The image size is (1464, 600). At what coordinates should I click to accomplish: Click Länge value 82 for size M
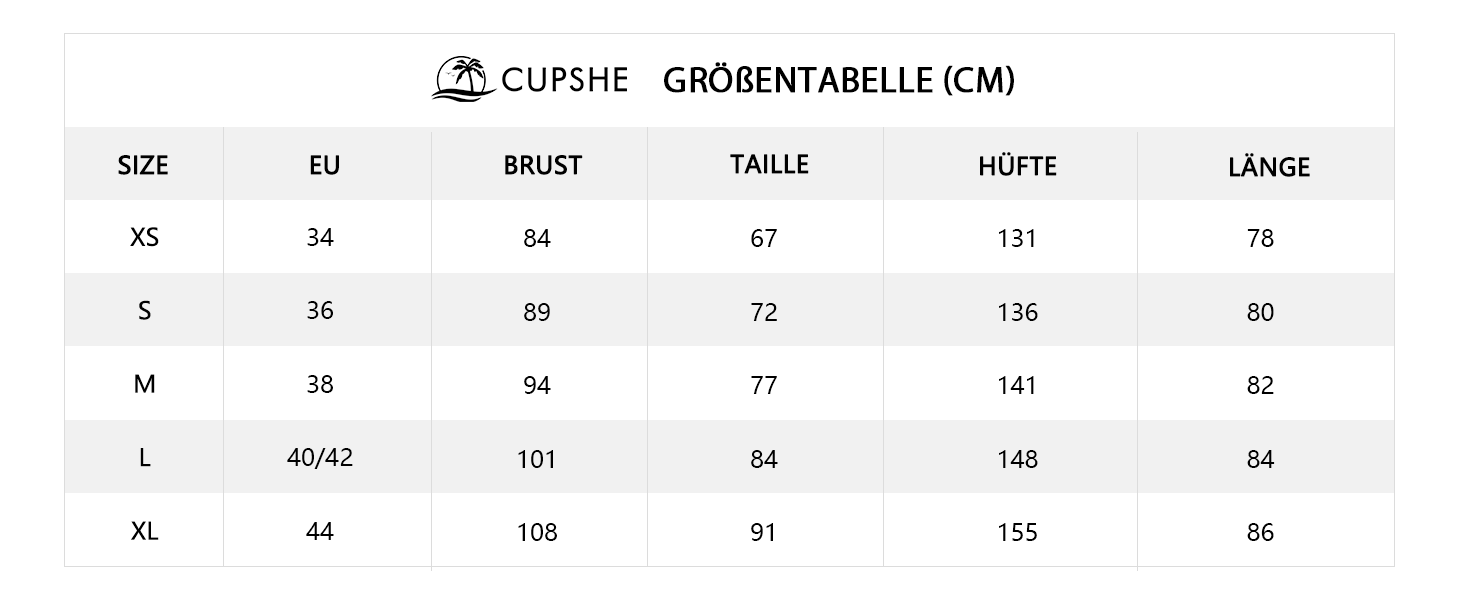1261,386
